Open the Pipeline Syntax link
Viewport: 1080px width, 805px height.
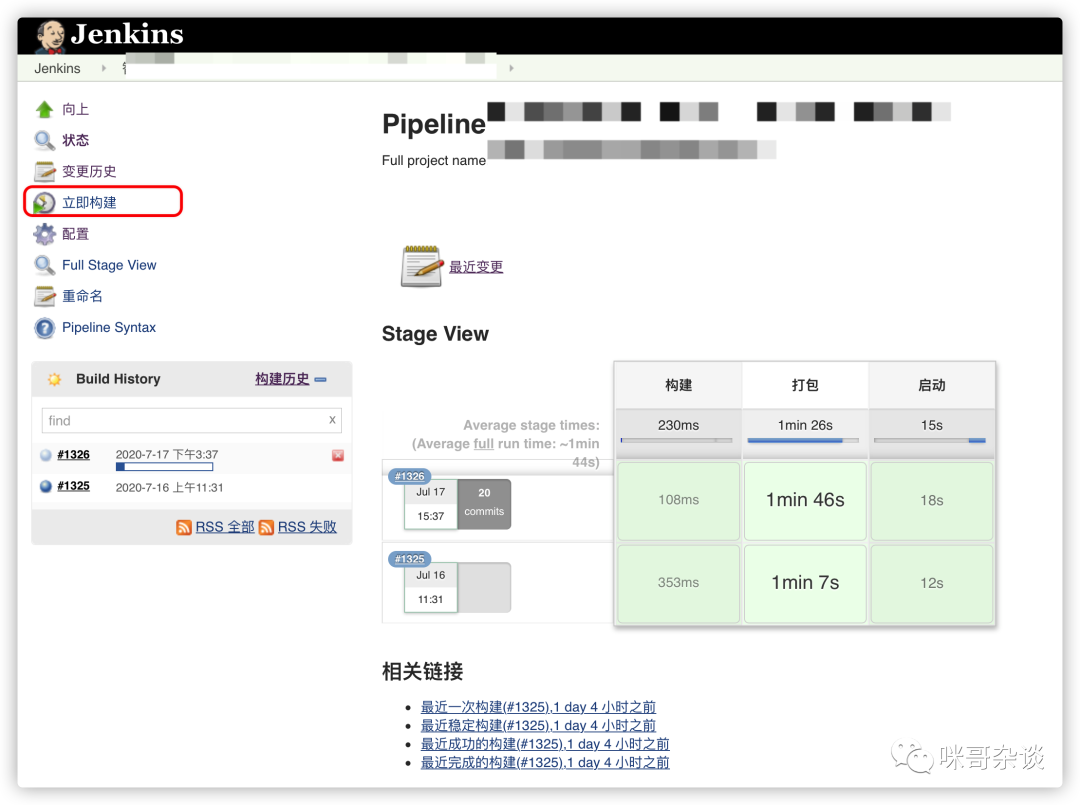click(x=109, y=328)
